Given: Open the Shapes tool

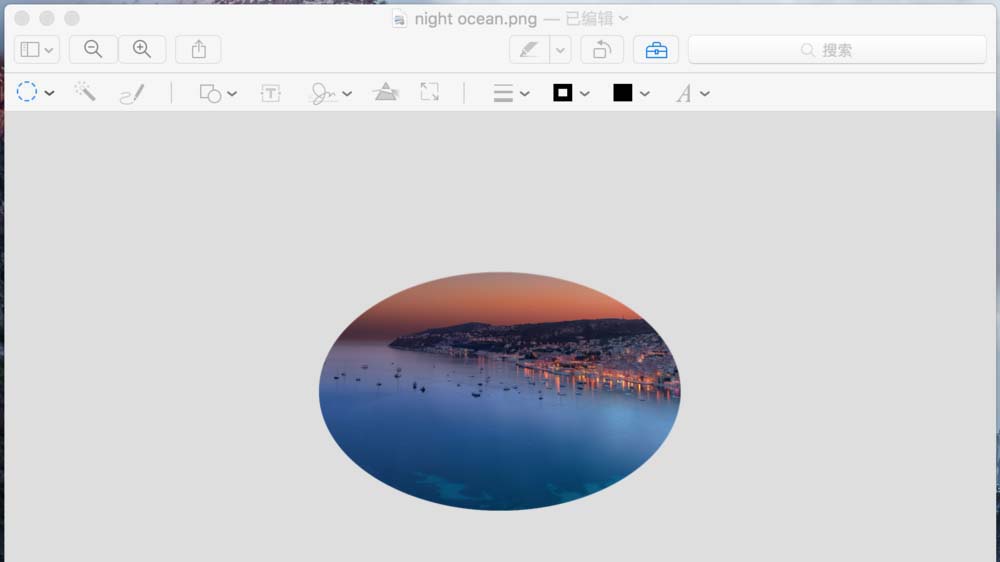Looking at the screenshot, I should tap(210, 93).
